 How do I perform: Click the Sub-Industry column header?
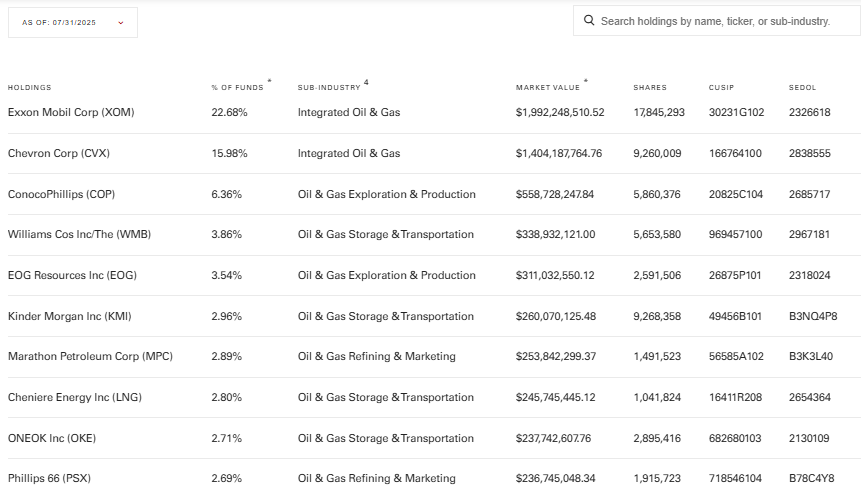329,88
